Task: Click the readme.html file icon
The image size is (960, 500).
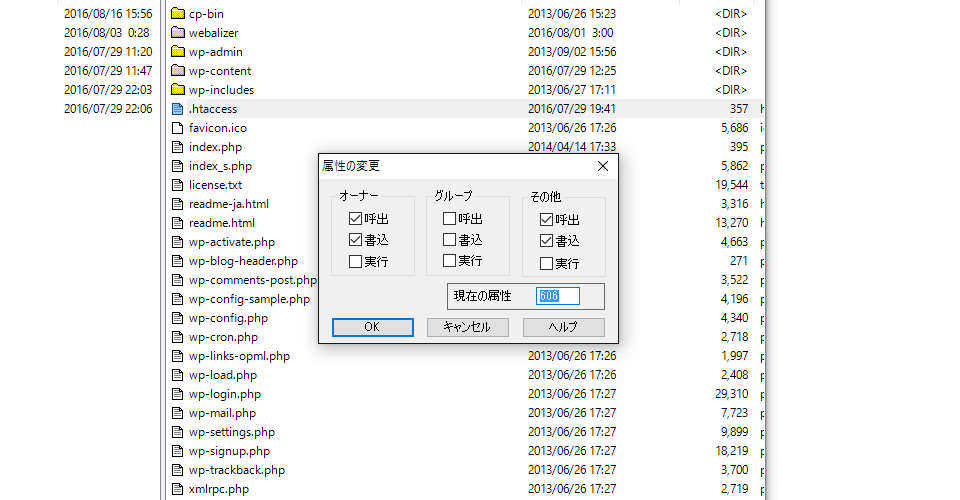Action: 178,223
